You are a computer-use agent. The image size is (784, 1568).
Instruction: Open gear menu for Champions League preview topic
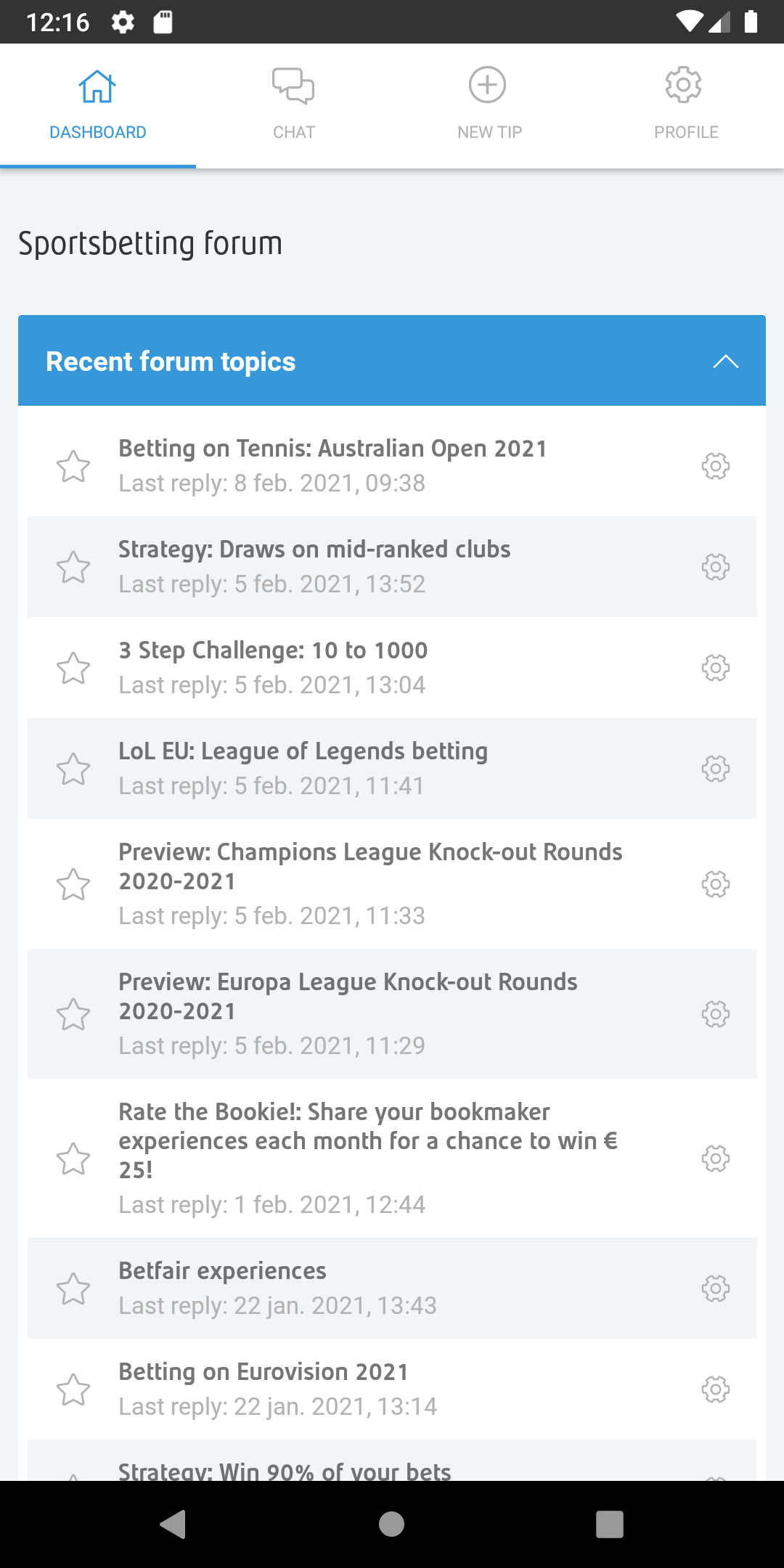point(715,883)
